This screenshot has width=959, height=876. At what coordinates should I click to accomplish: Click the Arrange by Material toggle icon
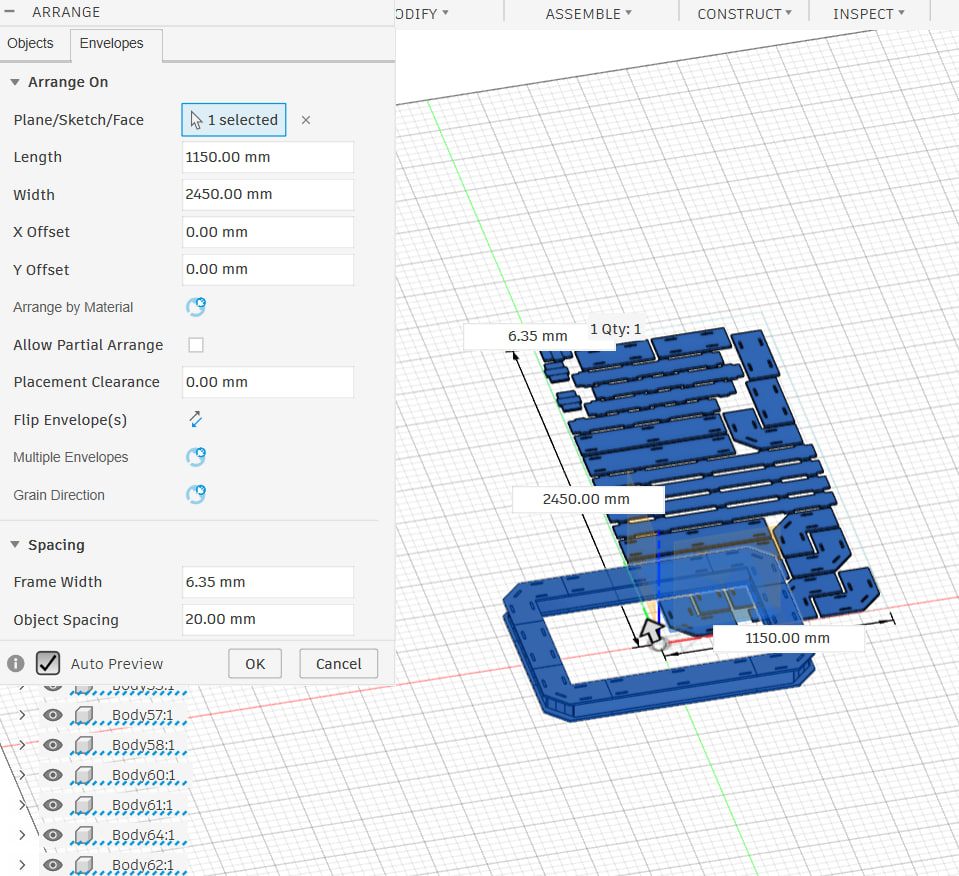(x=196, y=306)
